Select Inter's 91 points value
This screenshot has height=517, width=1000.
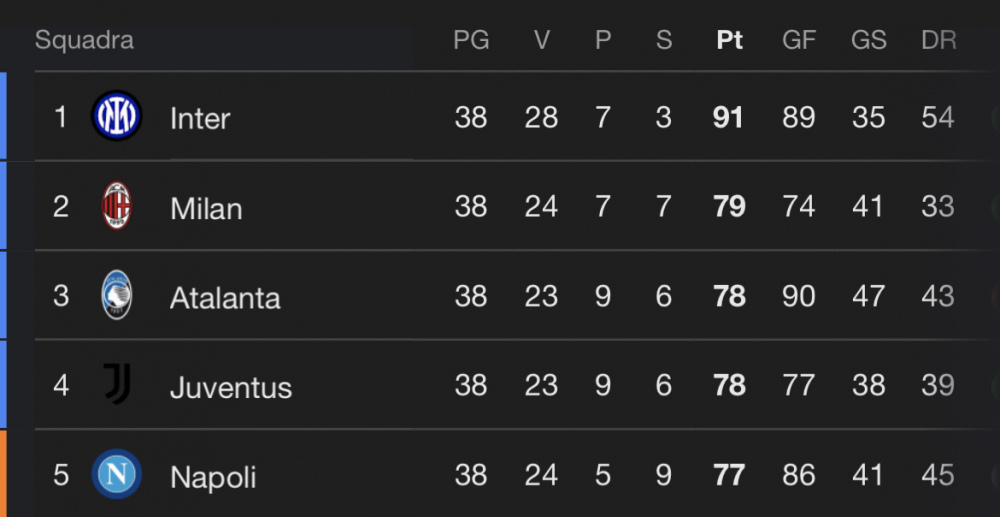[728, 118]
